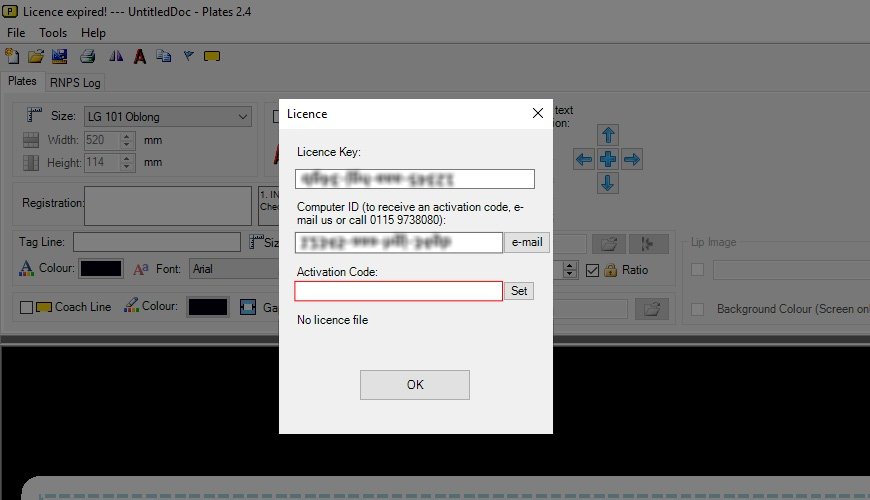Toggle the Ratio checkbox
The height and width of the screenshot is (500, 870).
point(592,270)
